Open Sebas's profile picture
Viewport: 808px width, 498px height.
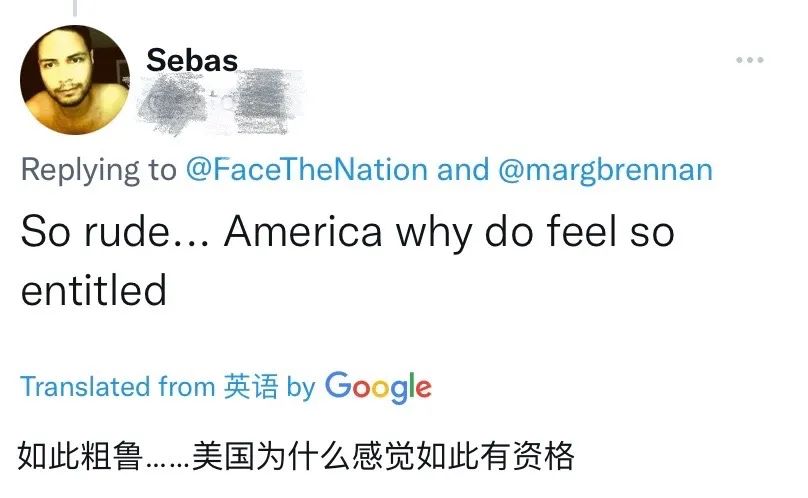75,80
